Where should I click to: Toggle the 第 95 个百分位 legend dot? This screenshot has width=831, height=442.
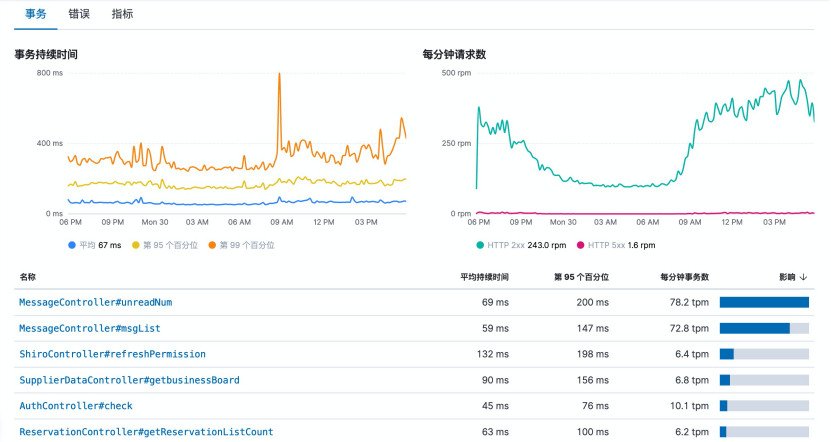136,245
